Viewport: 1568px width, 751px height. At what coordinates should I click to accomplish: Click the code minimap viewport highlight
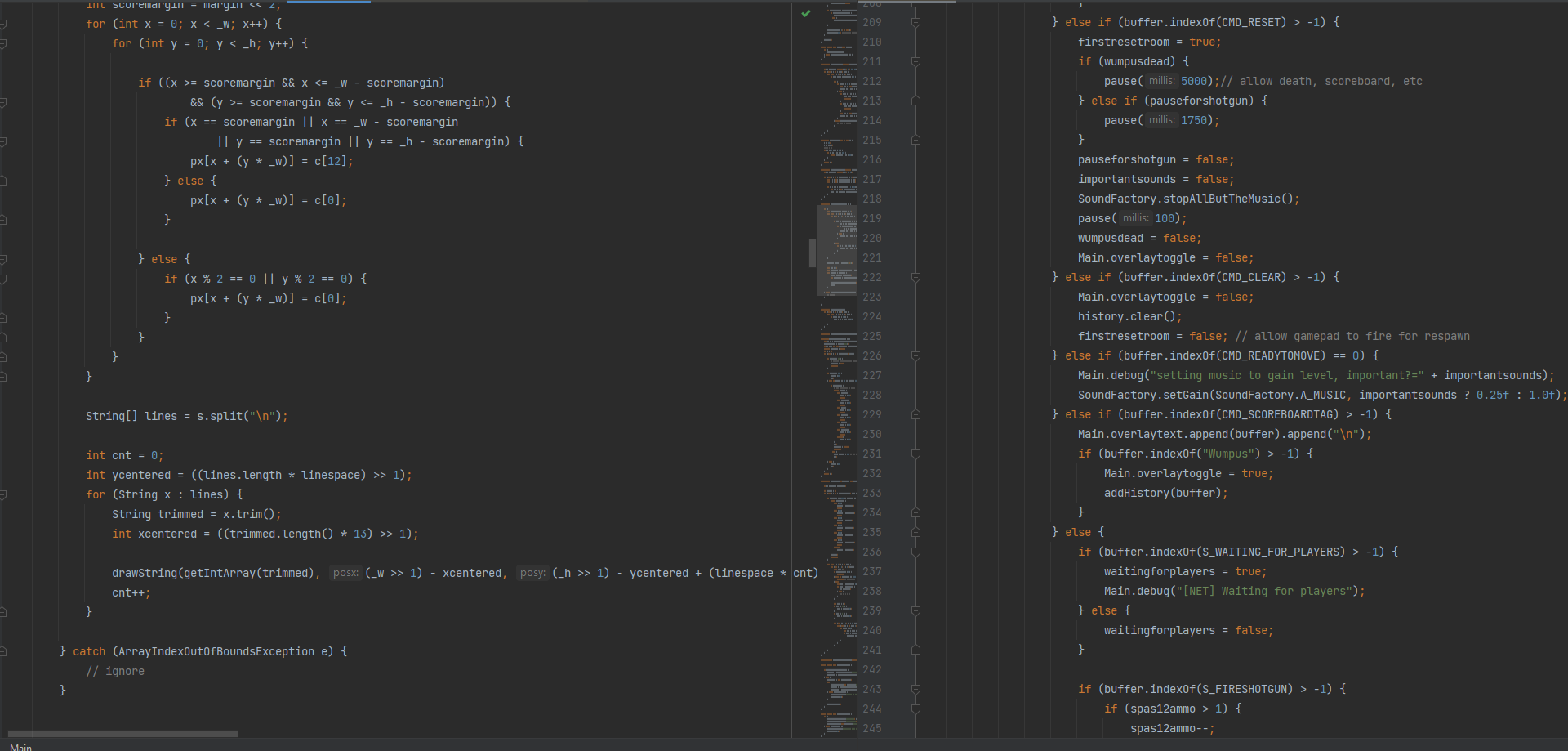(x=837, y=250)
